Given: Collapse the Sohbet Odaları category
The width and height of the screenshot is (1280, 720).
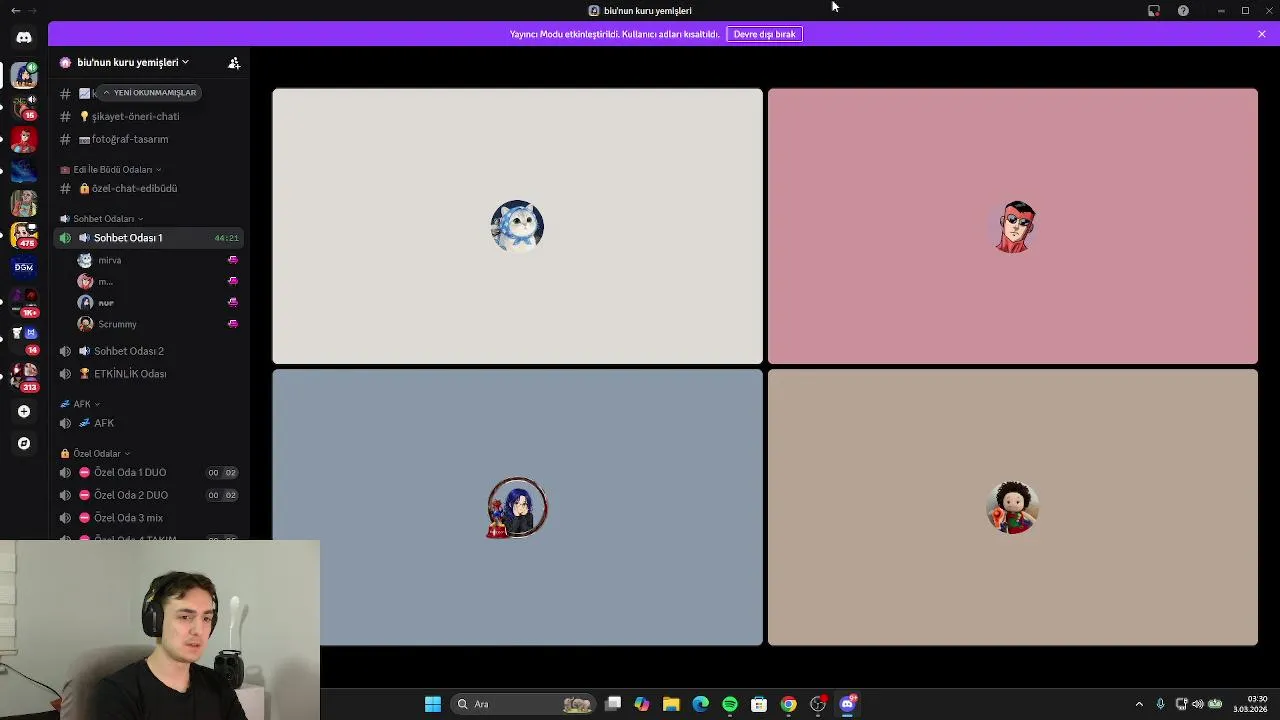Looking at the screenshot, I should 102,218.
